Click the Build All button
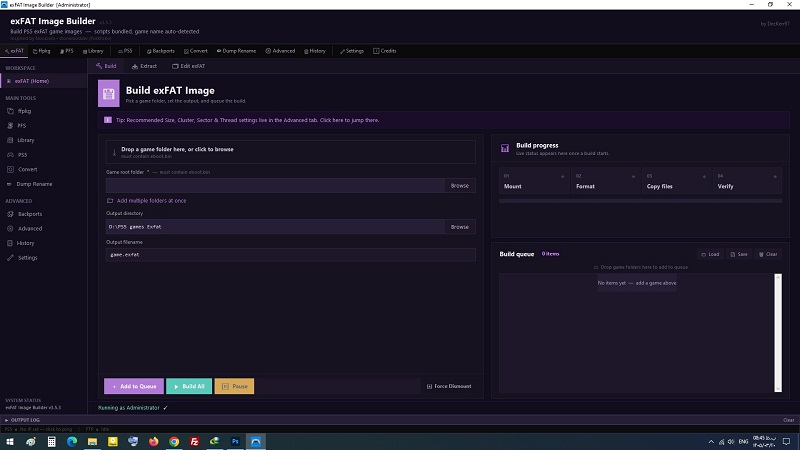 189,386
